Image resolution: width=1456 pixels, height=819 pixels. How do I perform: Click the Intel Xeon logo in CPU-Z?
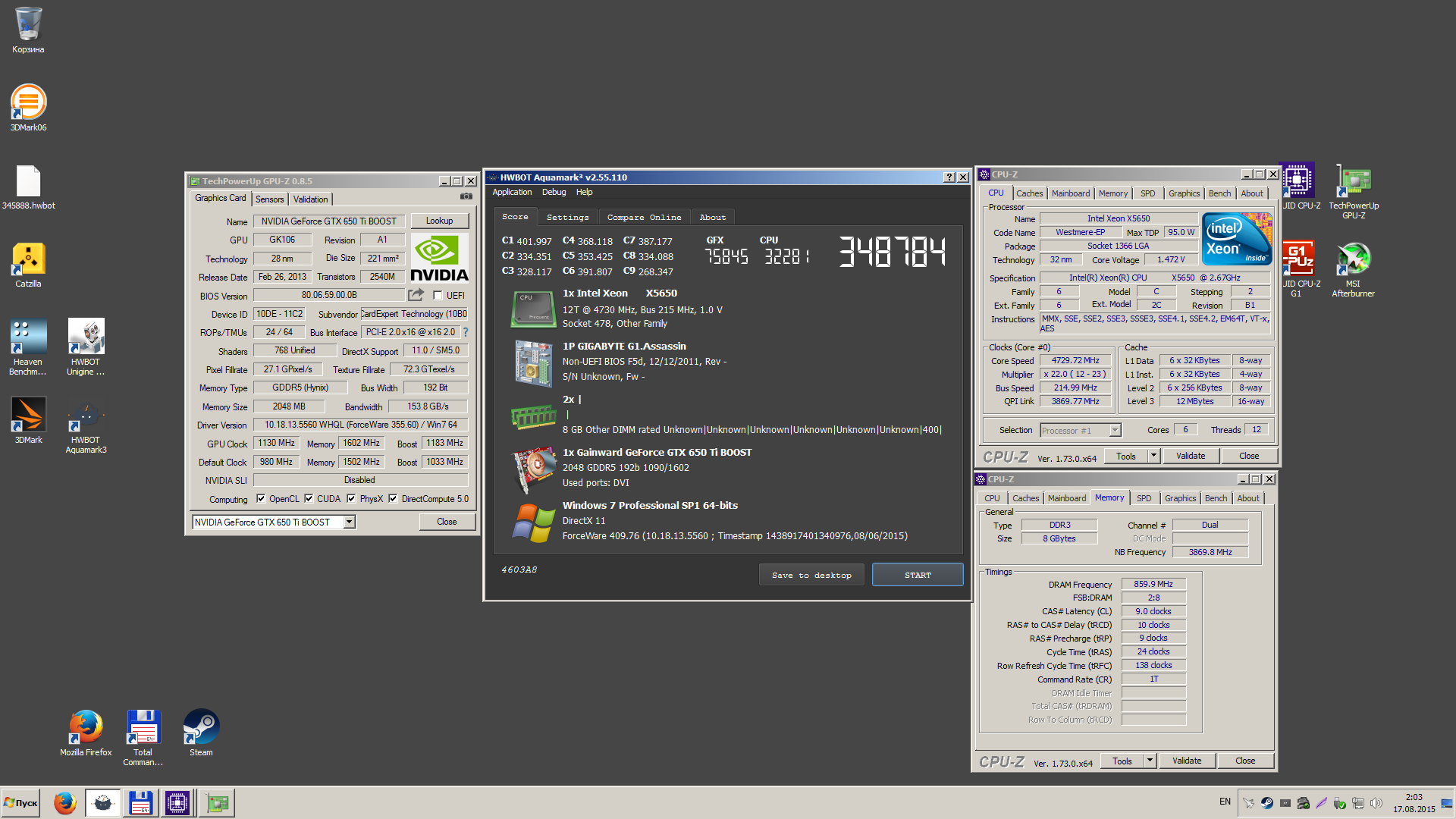[x=1237, y=238]
